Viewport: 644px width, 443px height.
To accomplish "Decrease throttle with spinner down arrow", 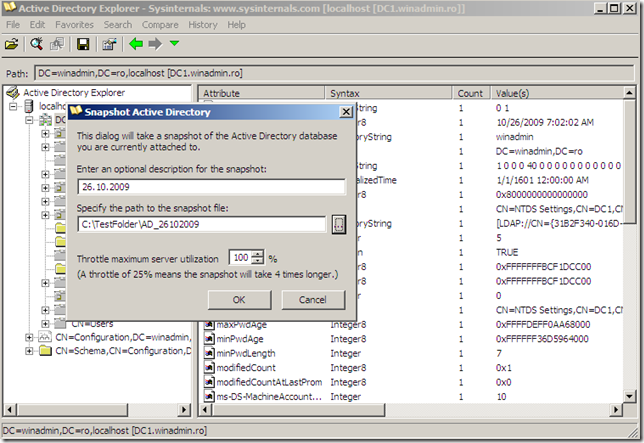I will tap(258, 261).
